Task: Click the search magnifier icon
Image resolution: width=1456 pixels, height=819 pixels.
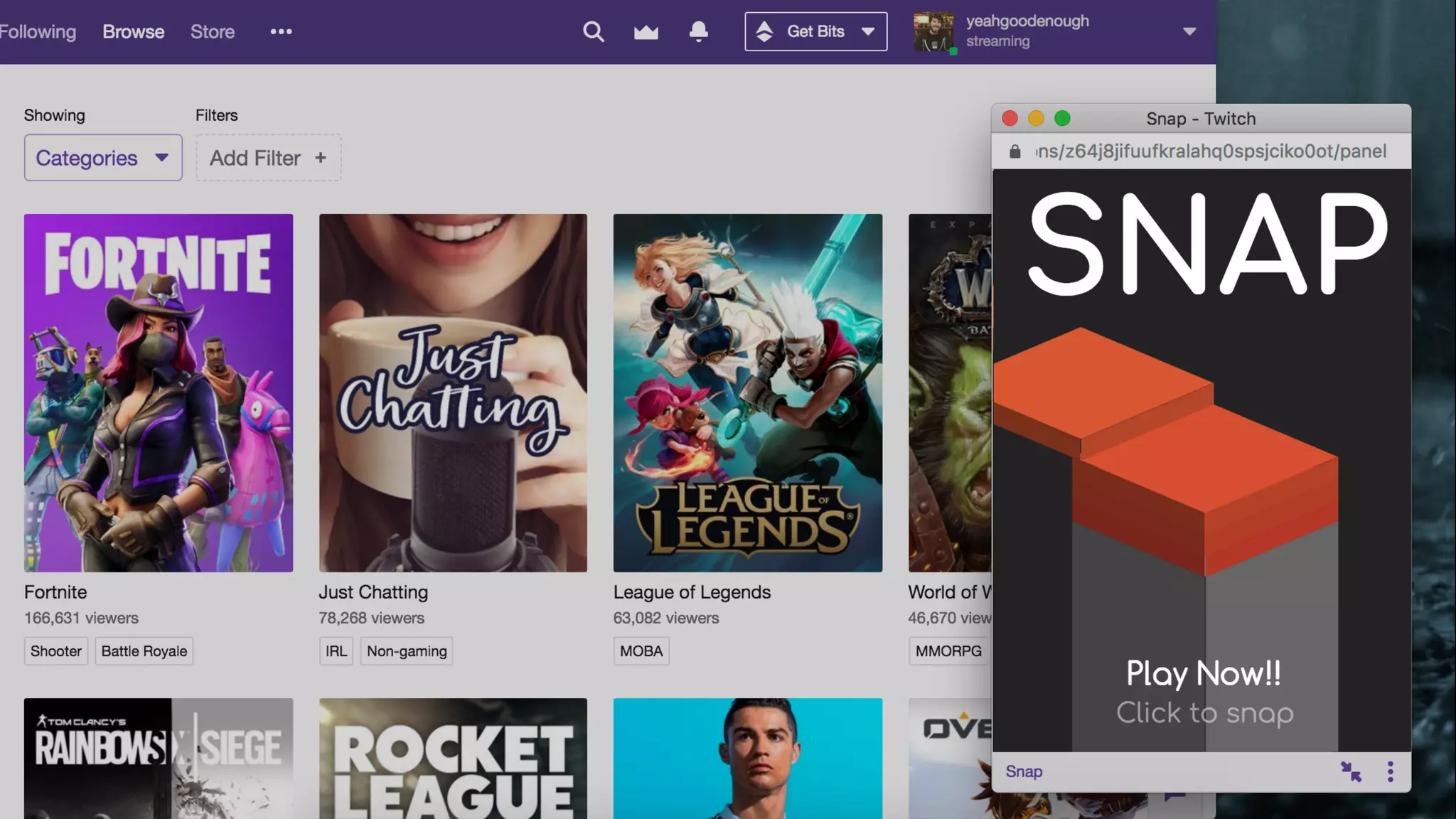Action: [593, 31]
